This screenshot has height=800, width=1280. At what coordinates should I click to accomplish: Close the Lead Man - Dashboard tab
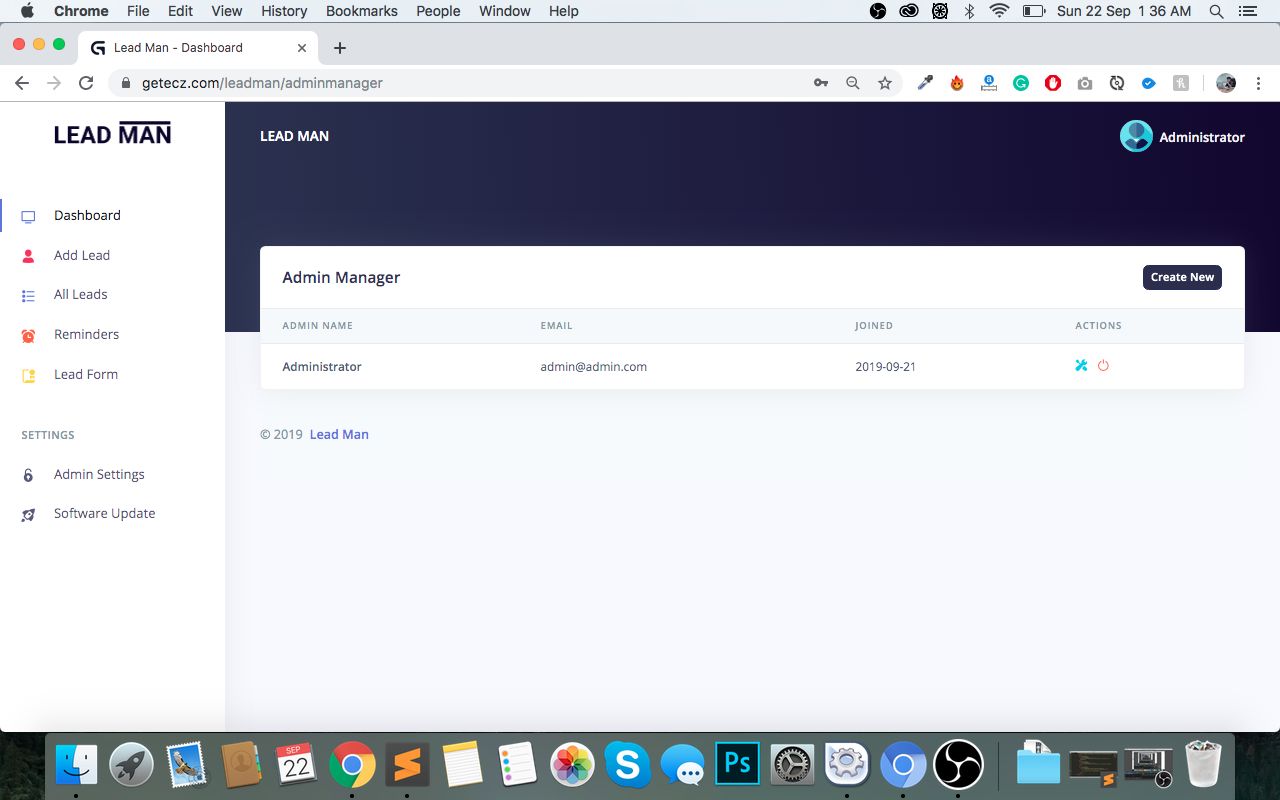302,48
